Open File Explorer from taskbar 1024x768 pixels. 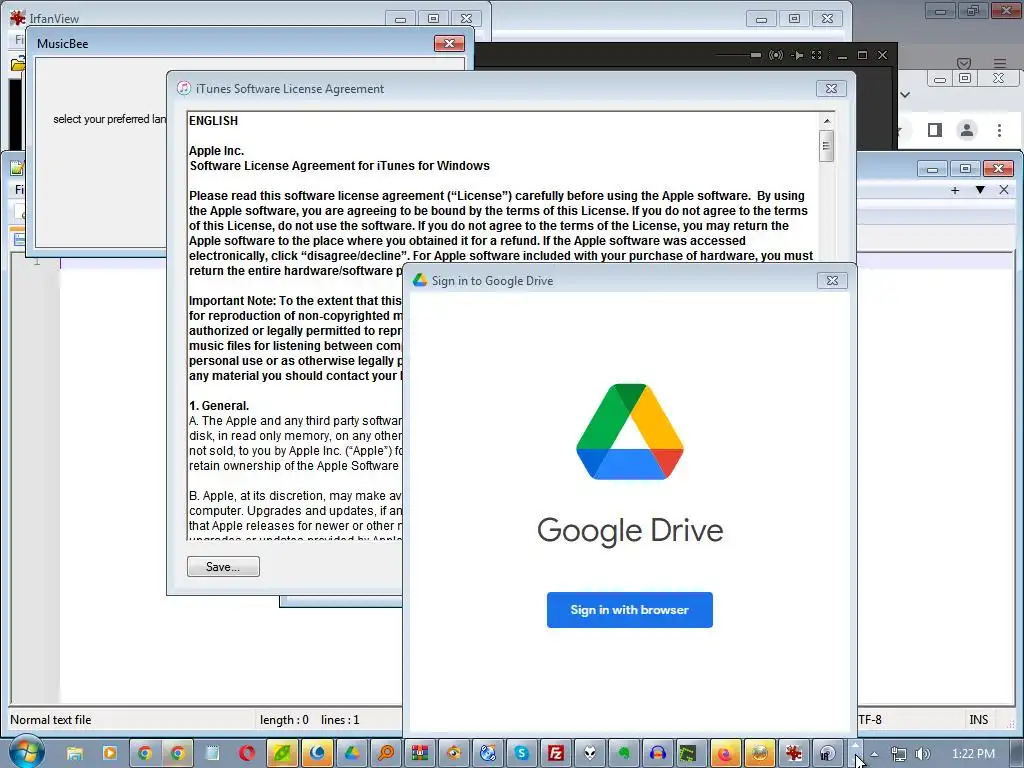tap(75, 754)
